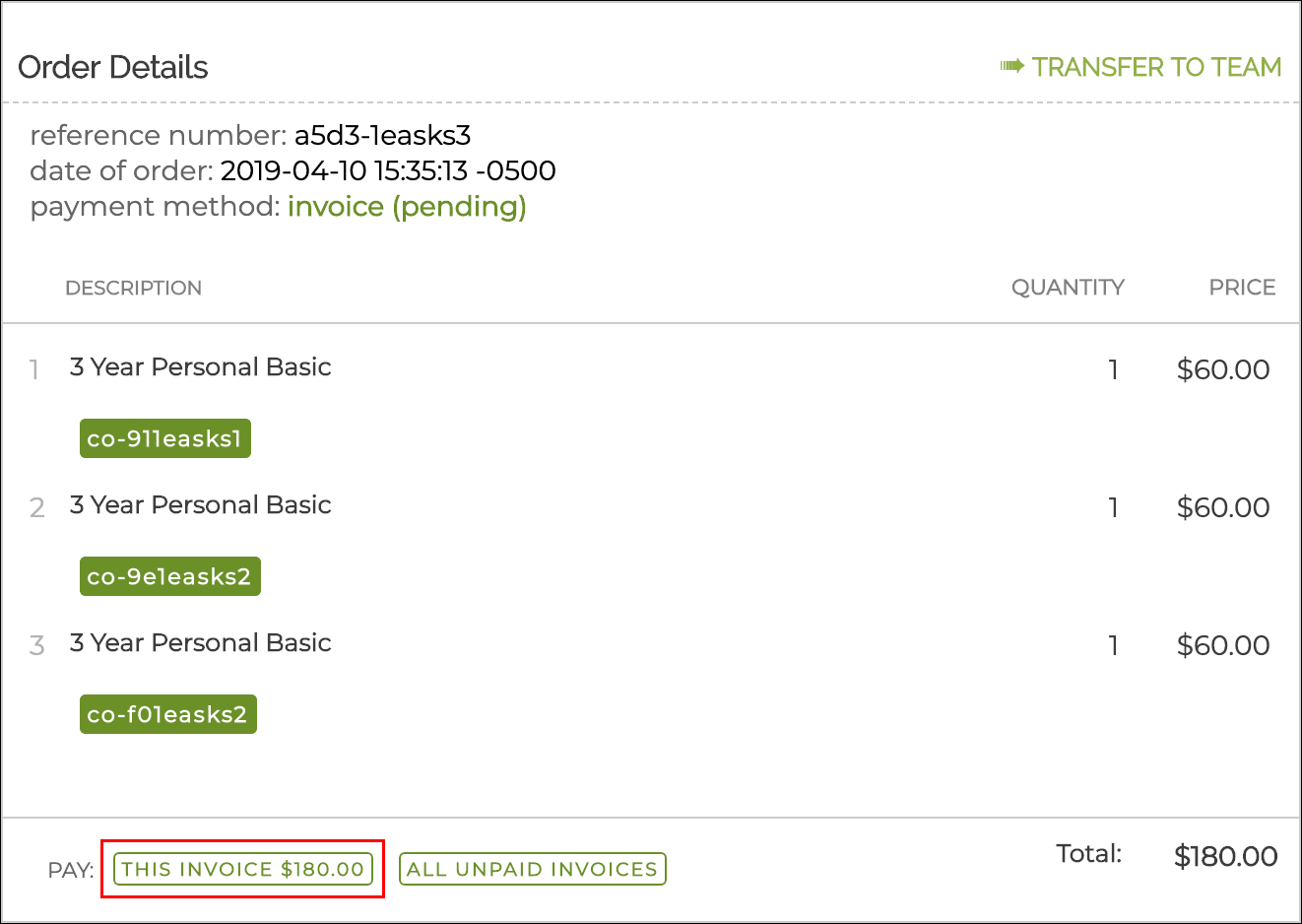
Task: Click the QUANTITY column header
Action: tap(1068, 288)
